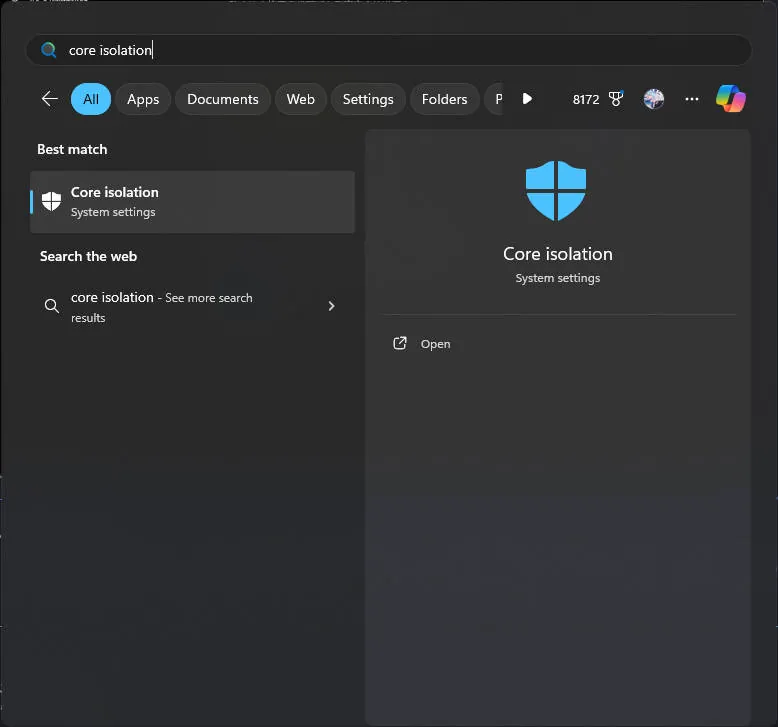The width and height of the screenshot is (778, 727).
Task: Click the magnifier icon beside web result
Action: click(x=52, y=306)
